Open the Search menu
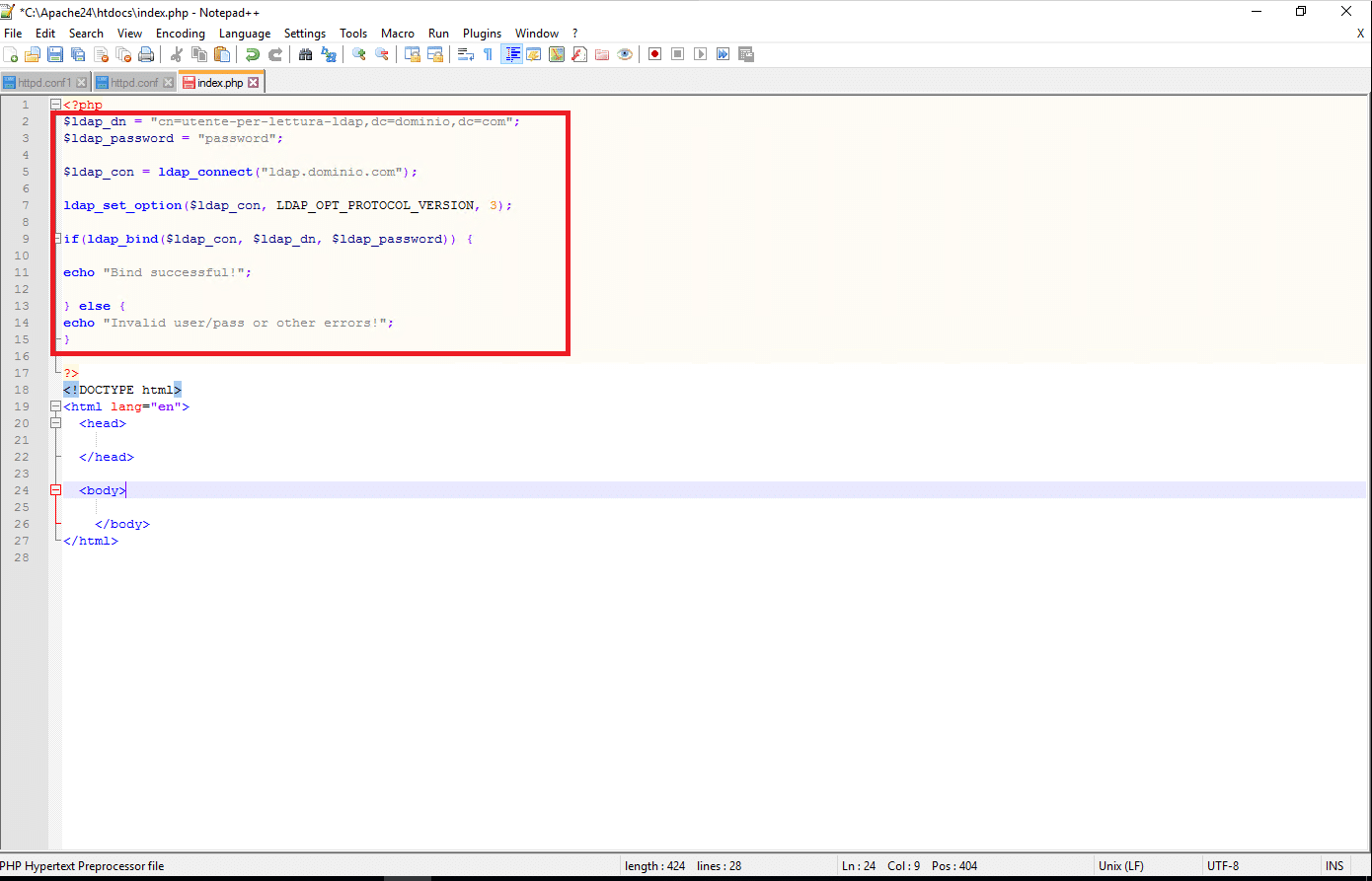Screen dimensions: 1372x881 click(86, 34)
